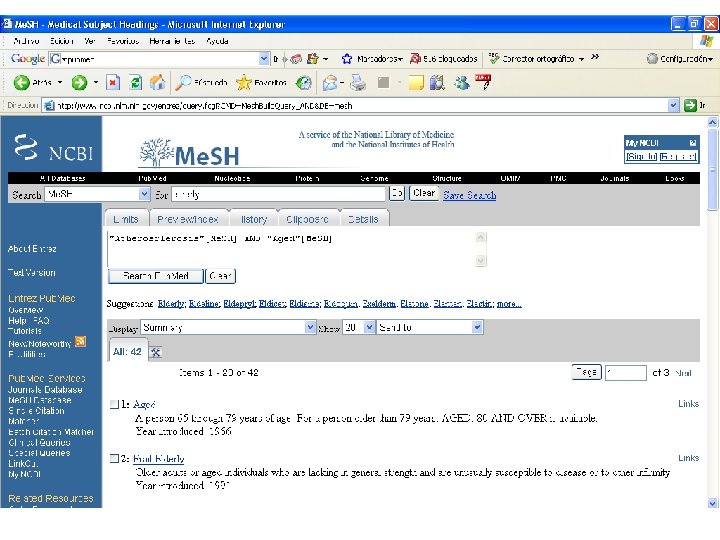
Task: Click the PubMed link in black navigation bar
Action: coord(152,178)
